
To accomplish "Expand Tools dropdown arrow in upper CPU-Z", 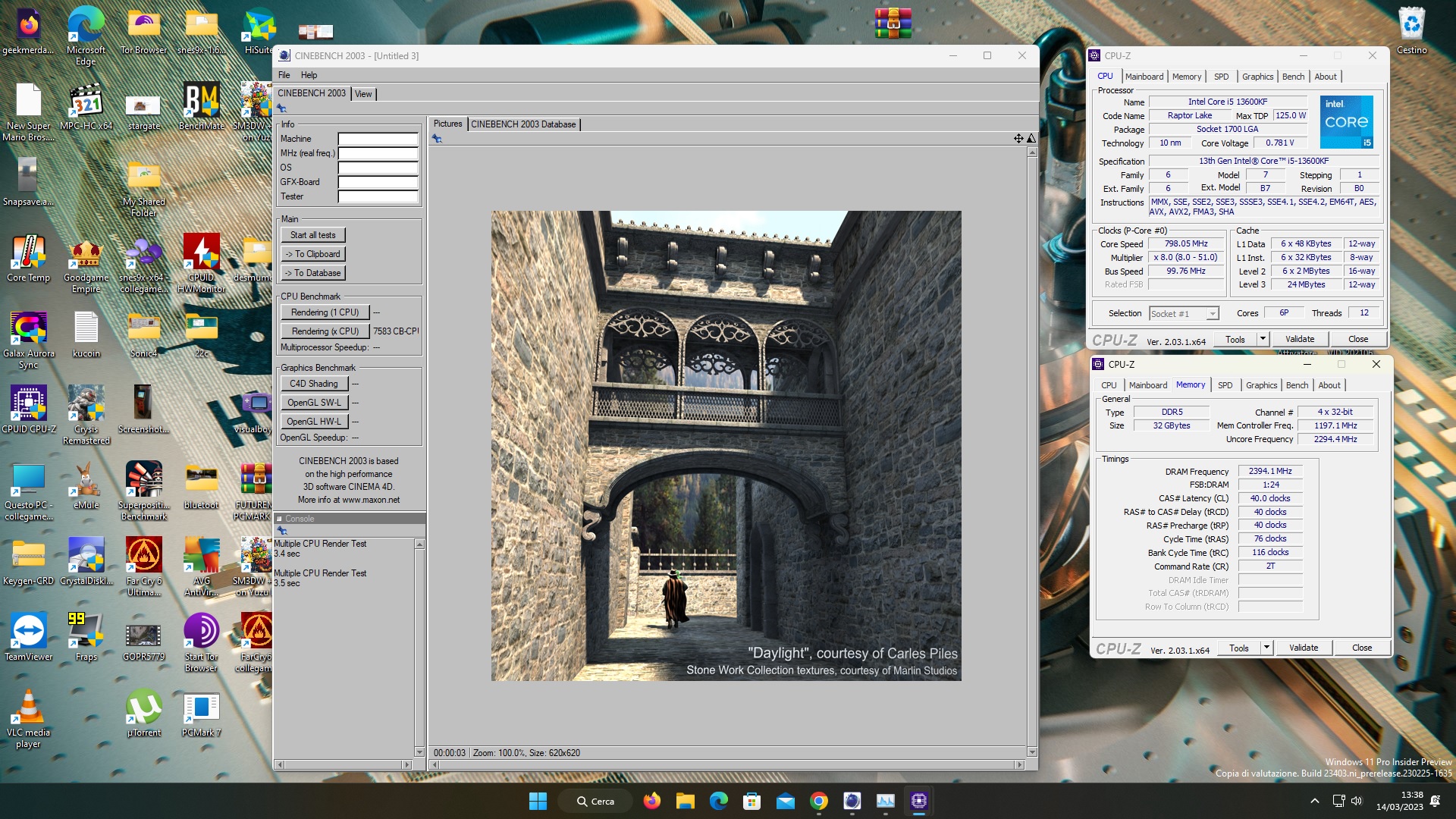I will coord(1263,339).
